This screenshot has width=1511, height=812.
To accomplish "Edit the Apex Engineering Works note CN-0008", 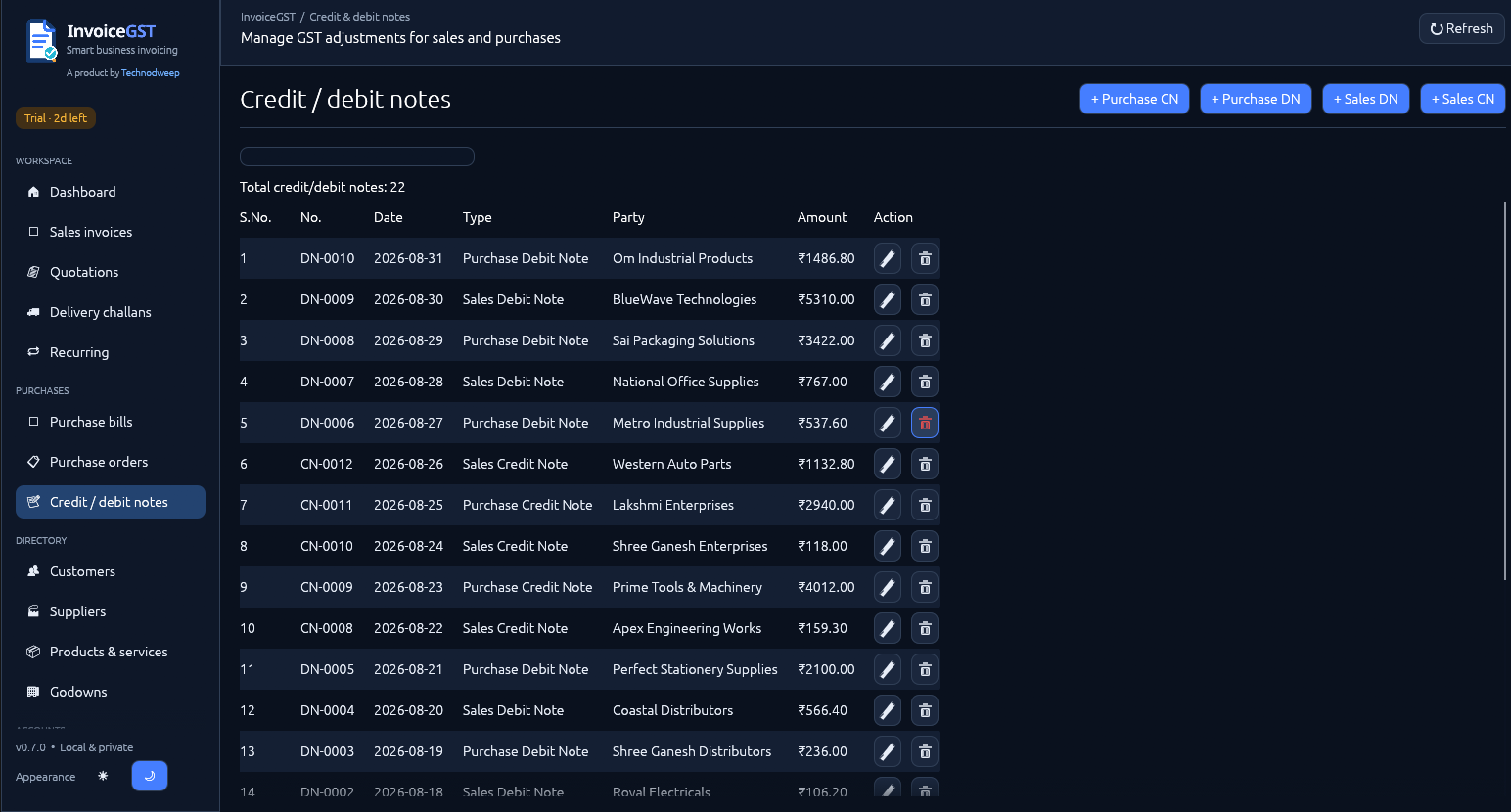I will click(888, 628).
